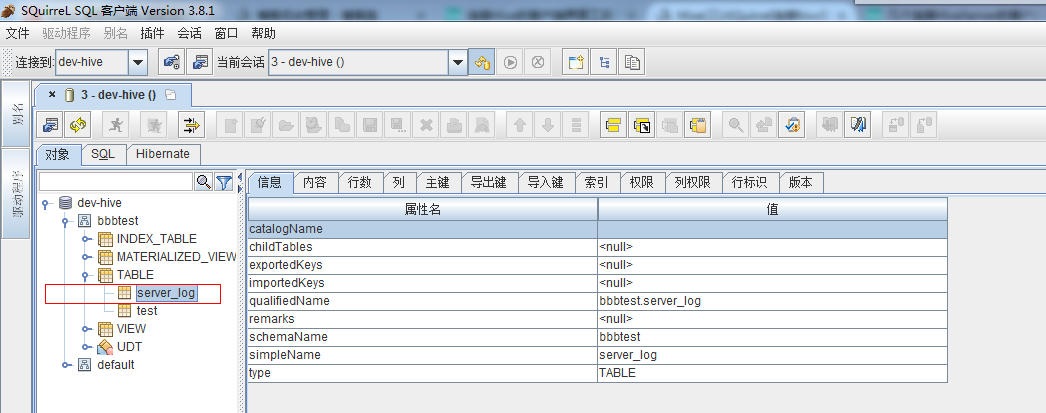Open the 列权限 tab
This screenshot has height=413, width=1046.
[692, 183]
